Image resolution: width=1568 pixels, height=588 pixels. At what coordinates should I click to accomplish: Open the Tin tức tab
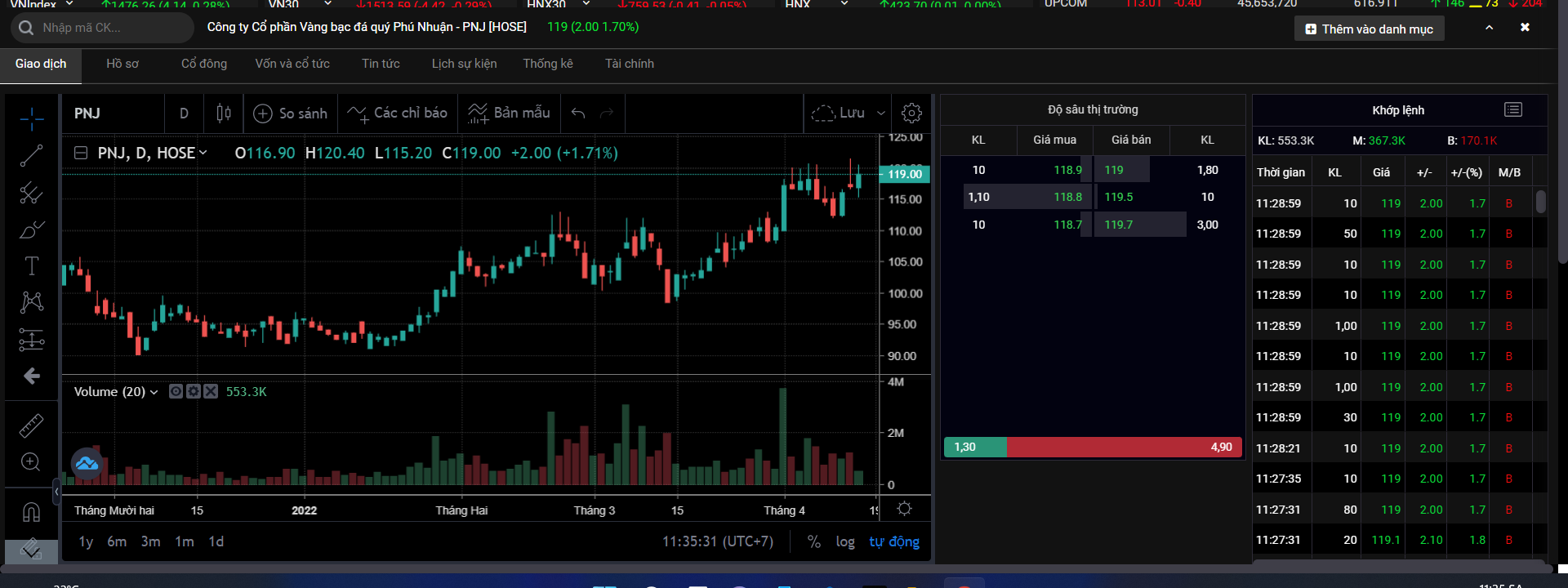pos(381,64)
